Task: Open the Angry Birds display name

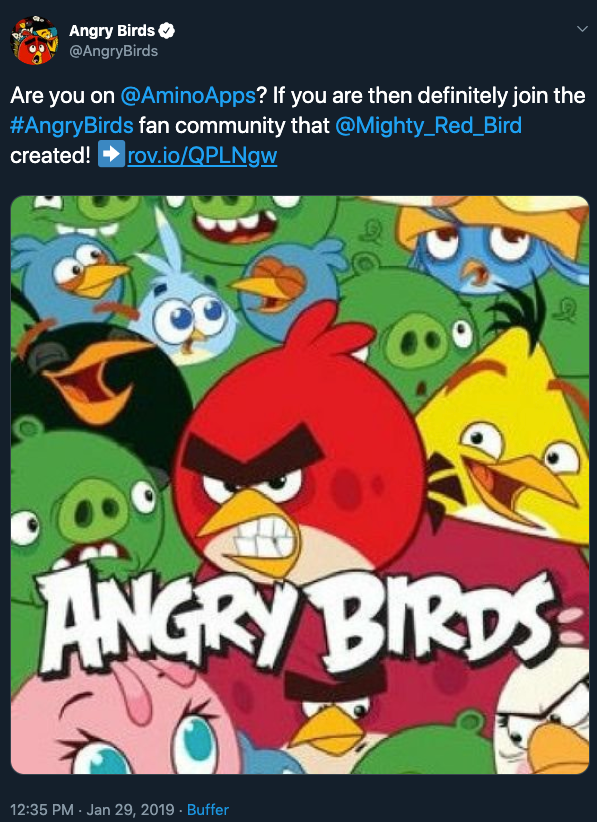Action: [x=112, y=31]
